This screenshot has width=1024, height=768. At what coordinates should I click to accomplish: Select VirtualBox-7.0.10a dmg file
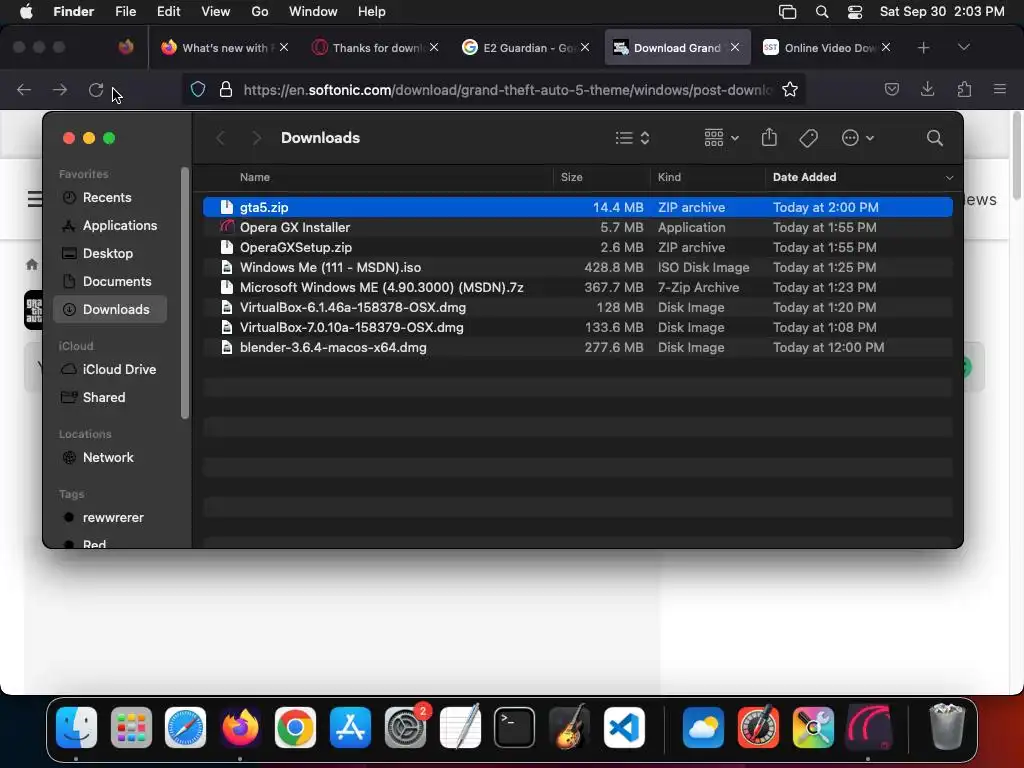point(577,327)
